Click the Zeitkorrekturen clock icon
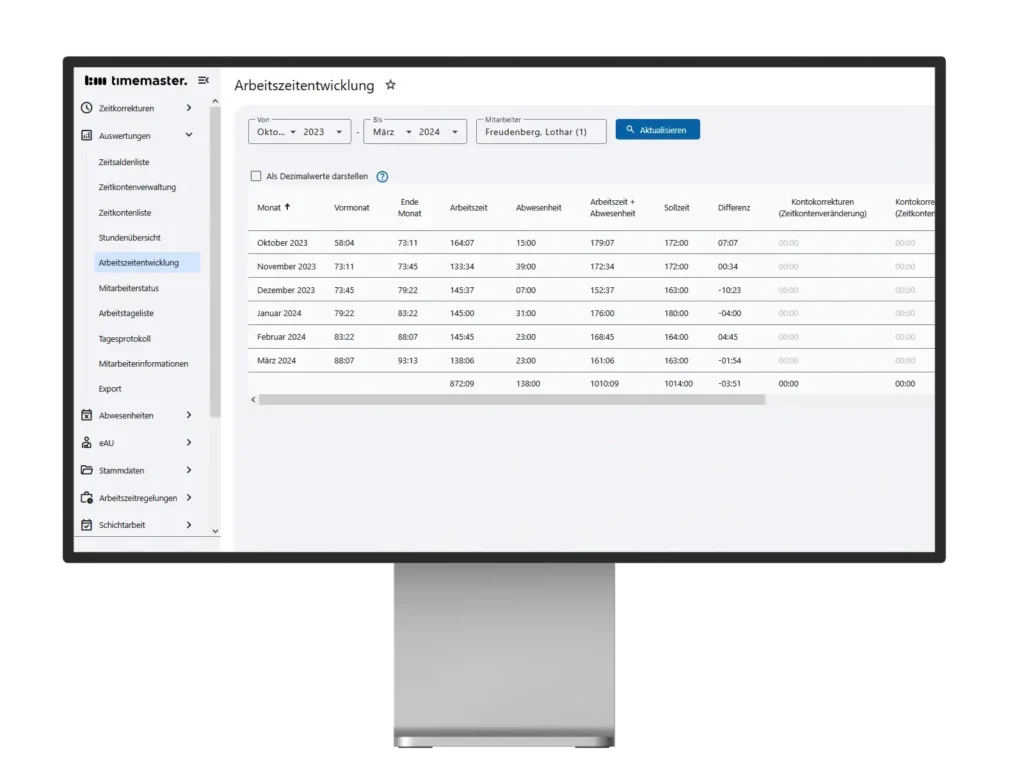 point(87,108)
